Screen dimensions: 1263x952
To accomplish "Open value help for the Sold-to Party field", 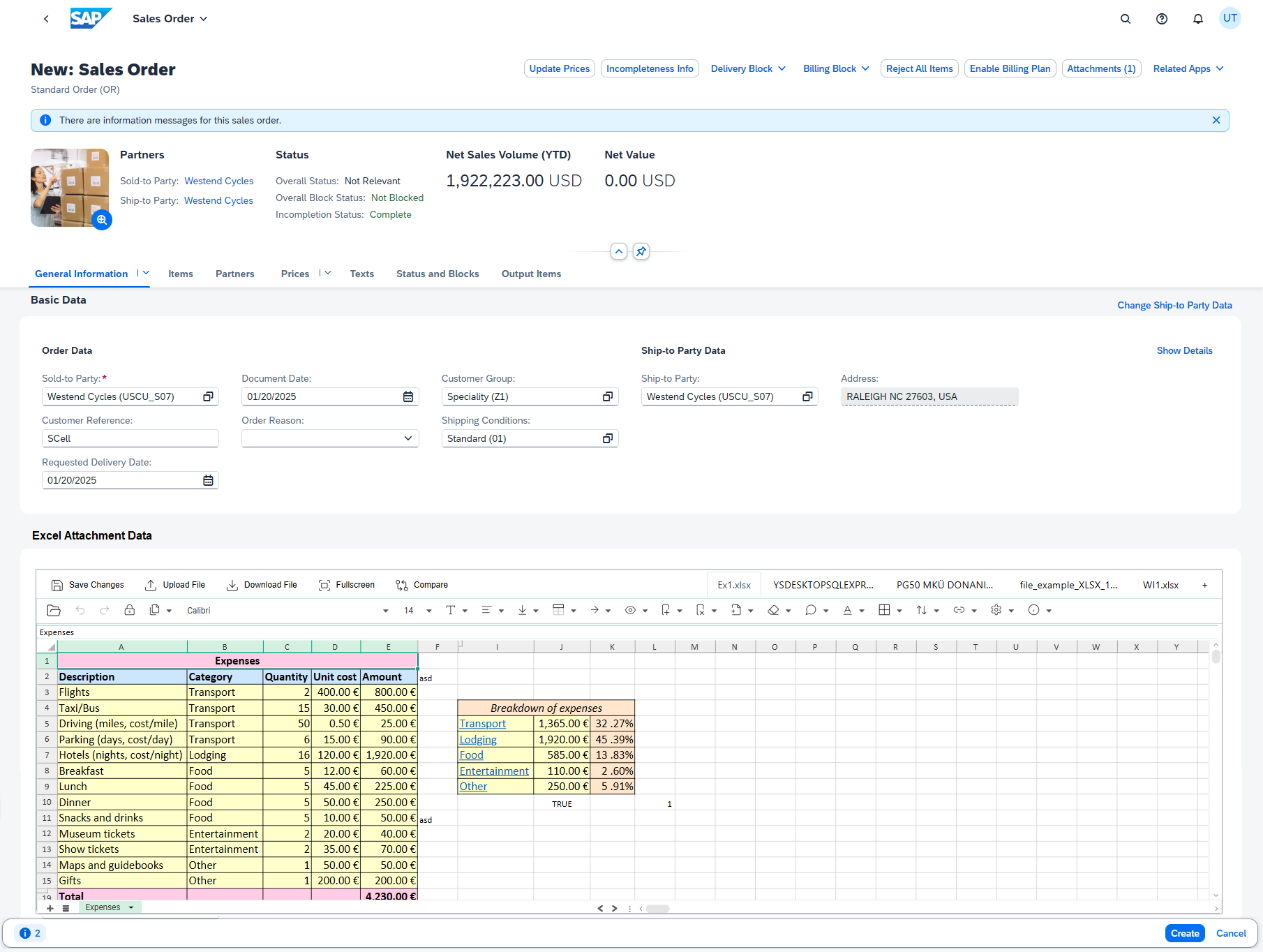I will tap(208, 396).
